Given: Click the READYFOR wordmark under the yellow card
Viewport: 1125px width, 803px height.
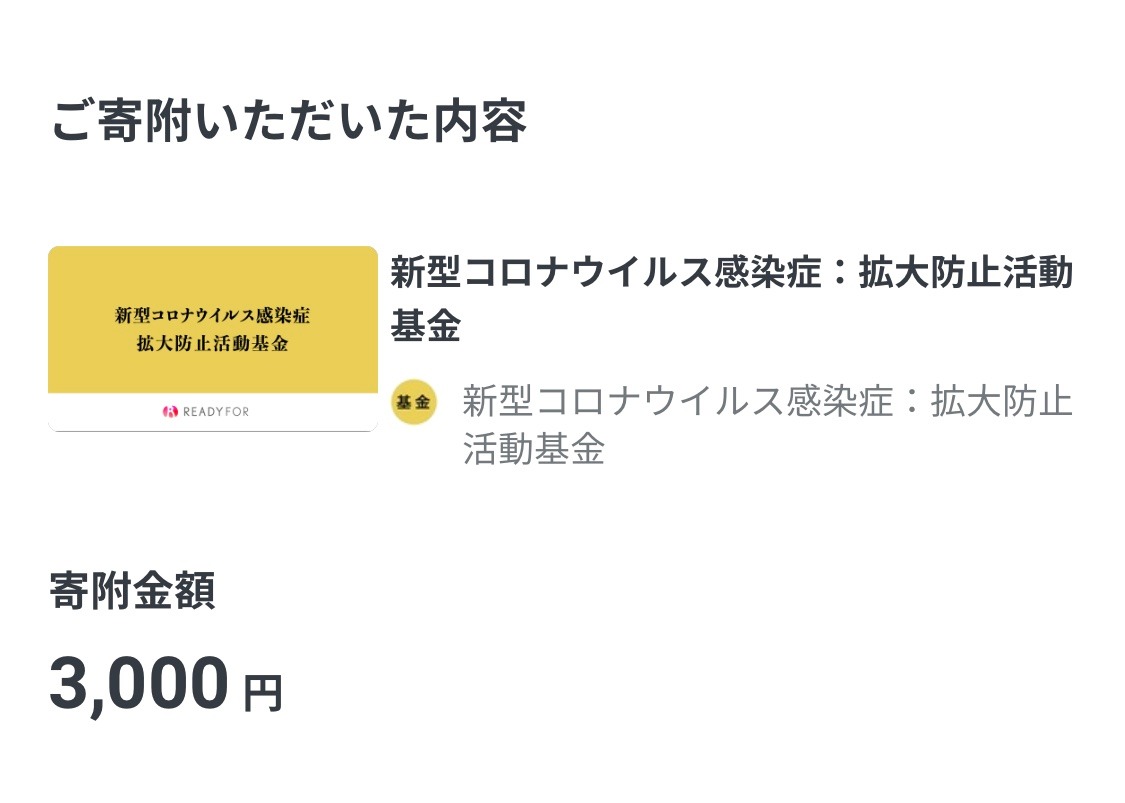Looking at the screenshot, I should coord(216,412).
